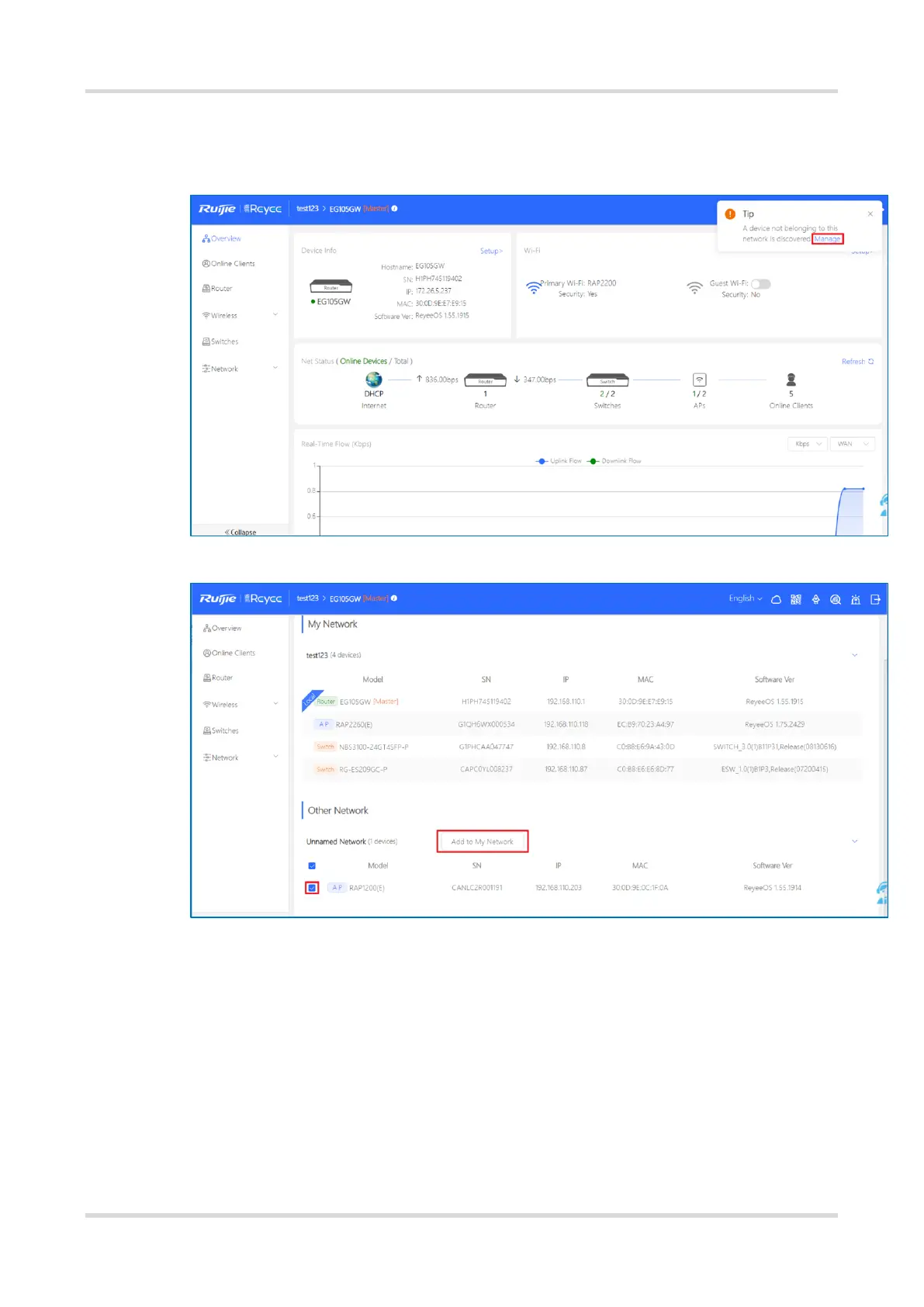The height and width of the screenshot is (1307, 924).
Task: Click the orange warning icon in the Tip popup
Action: click(730, 214)
